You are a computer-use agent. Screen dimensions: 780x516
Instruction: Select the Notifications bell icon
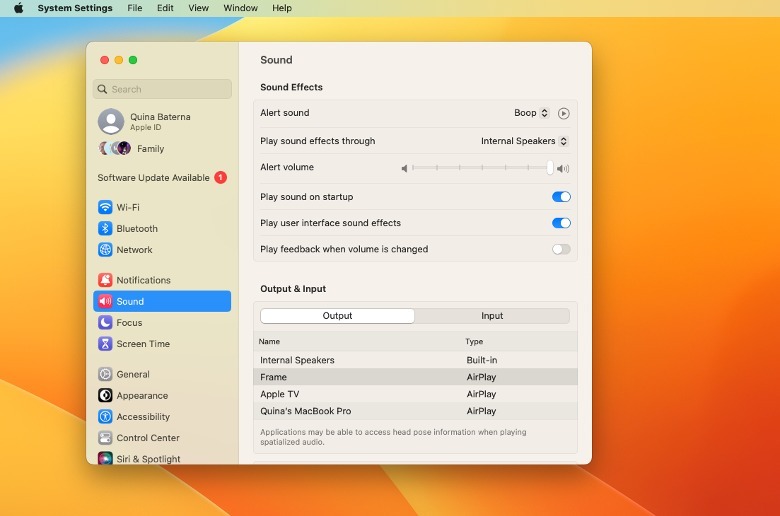[105, 280]
